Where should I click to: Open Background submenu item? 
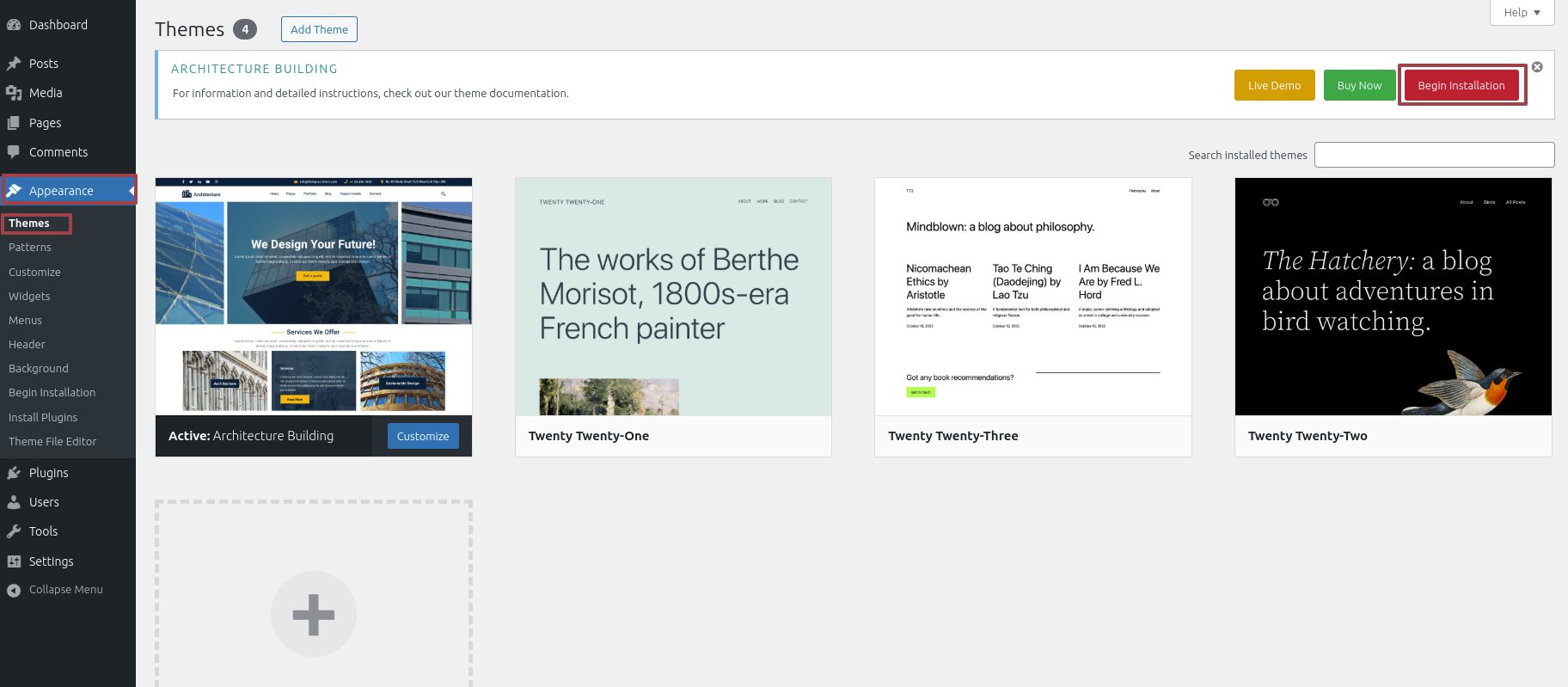pos(39,369)
